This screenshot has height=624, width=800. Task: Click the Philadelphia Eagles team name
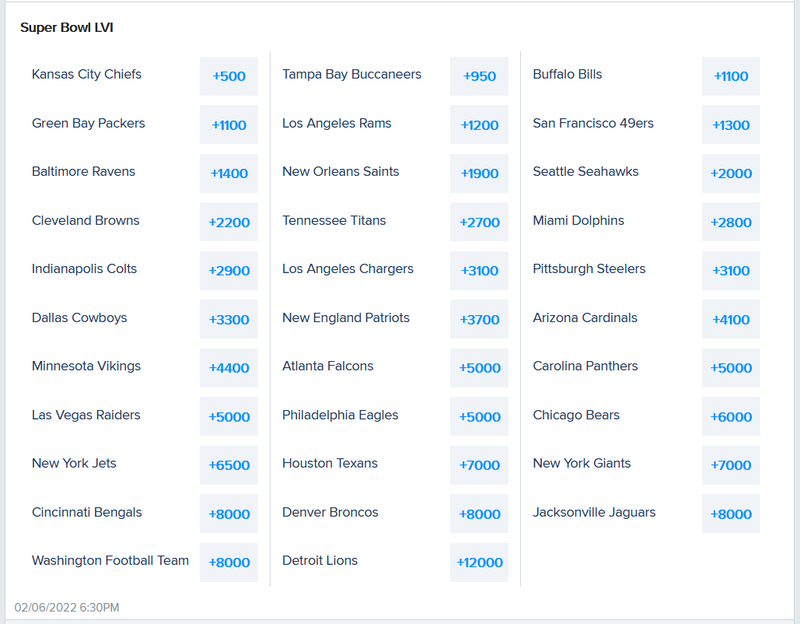click(340, 415)
